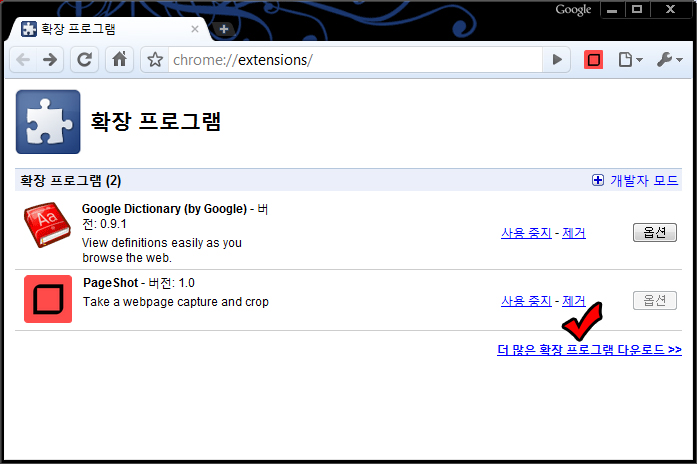
Task: Select PageShot extension name text
Action: (111, 283)
